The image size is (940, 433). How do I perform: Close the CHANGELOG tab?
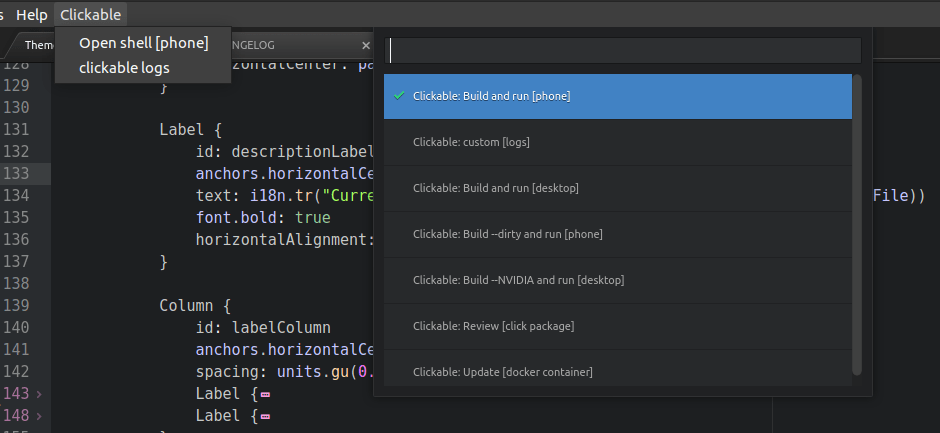point(366,46)
